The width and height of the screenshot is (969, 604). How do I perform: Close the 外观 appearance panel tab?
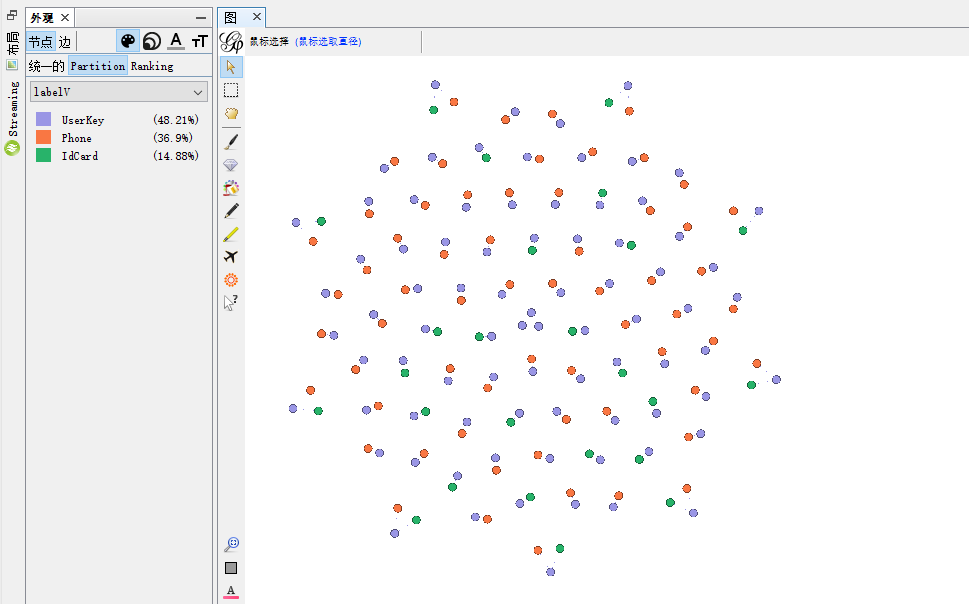coord(66,18)
